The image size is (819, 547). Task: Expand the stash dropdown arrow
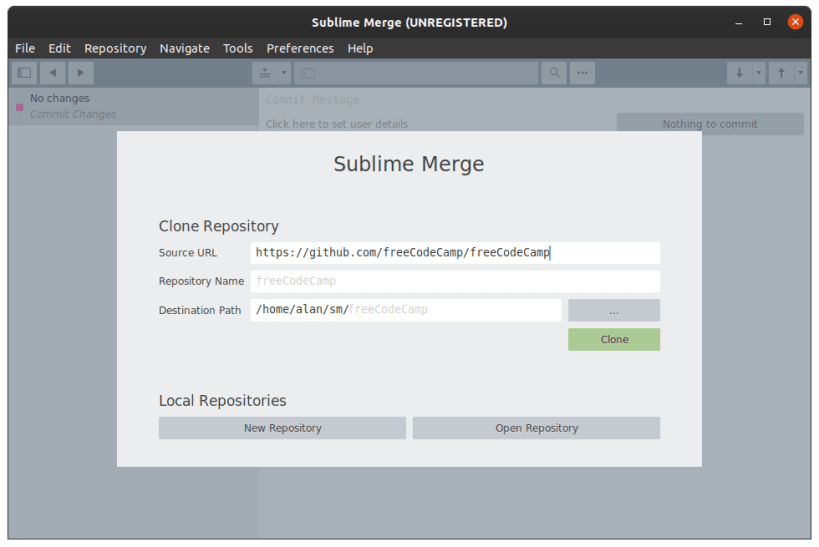284,73
